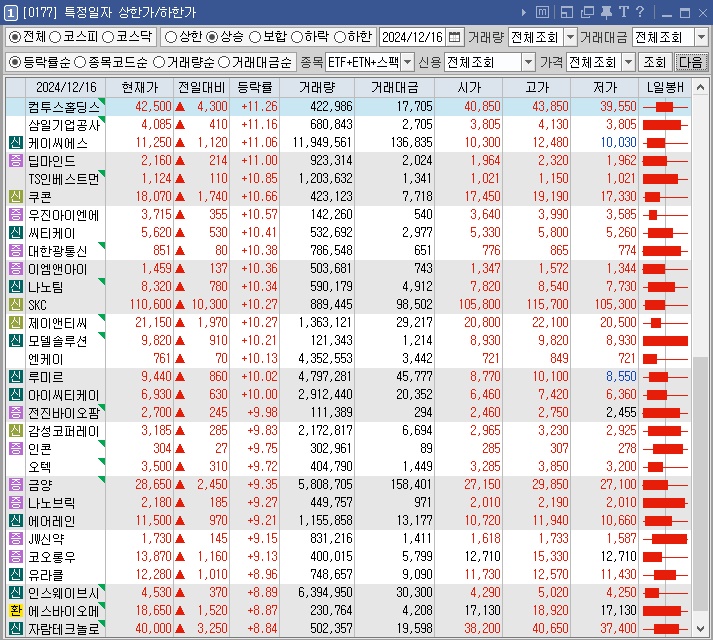
Task: Select the 코스닥 radio button
Action: tap(108, 37)
